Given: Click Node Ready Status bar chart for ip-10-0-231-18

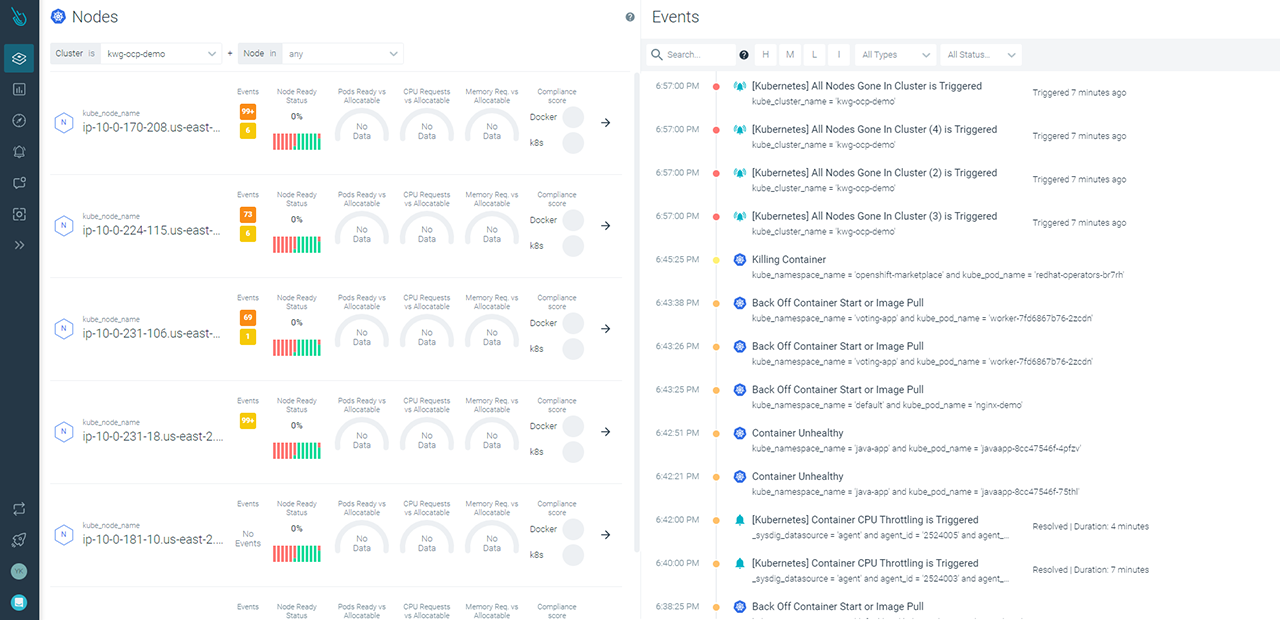Looking at the screenshot, I should coord(297,451).
